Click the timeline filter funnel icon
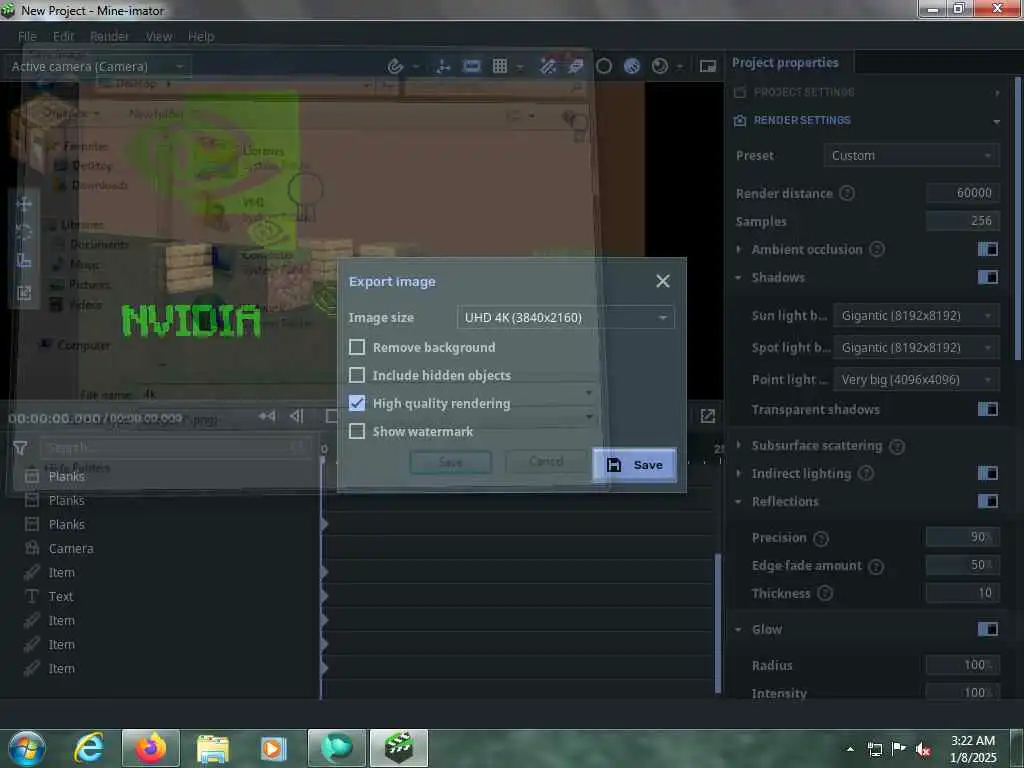The image size is (1024, 768). [20, 447]
